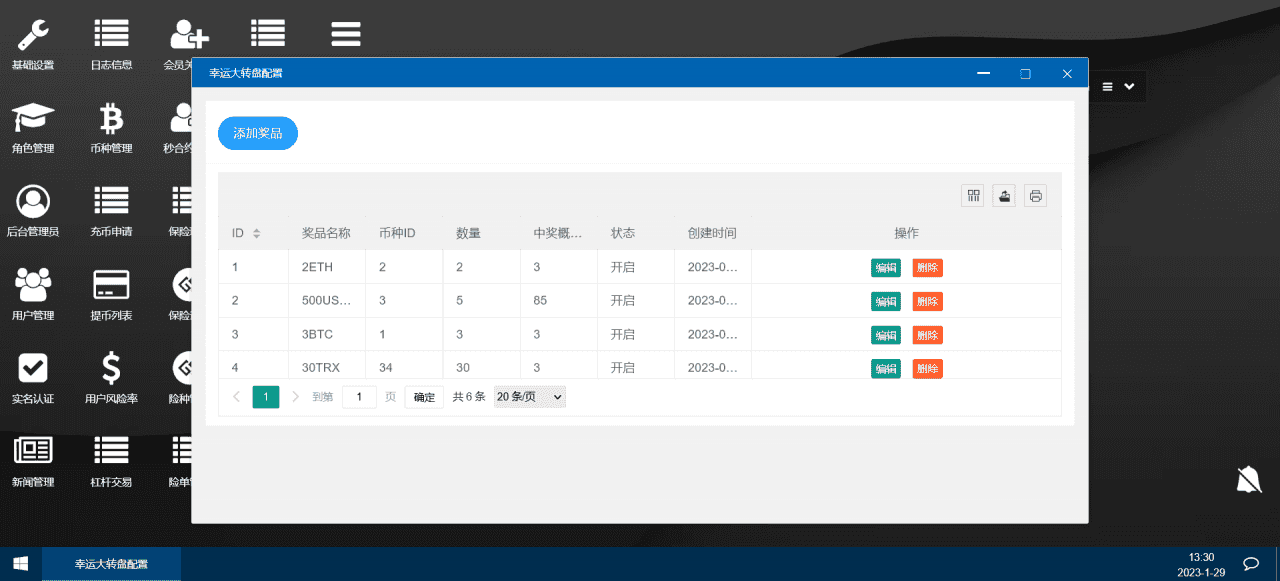This screenshot has width=1280, height=581.
Task: Click the 确定 pagination confirm button
Action: tap(424, 397)
